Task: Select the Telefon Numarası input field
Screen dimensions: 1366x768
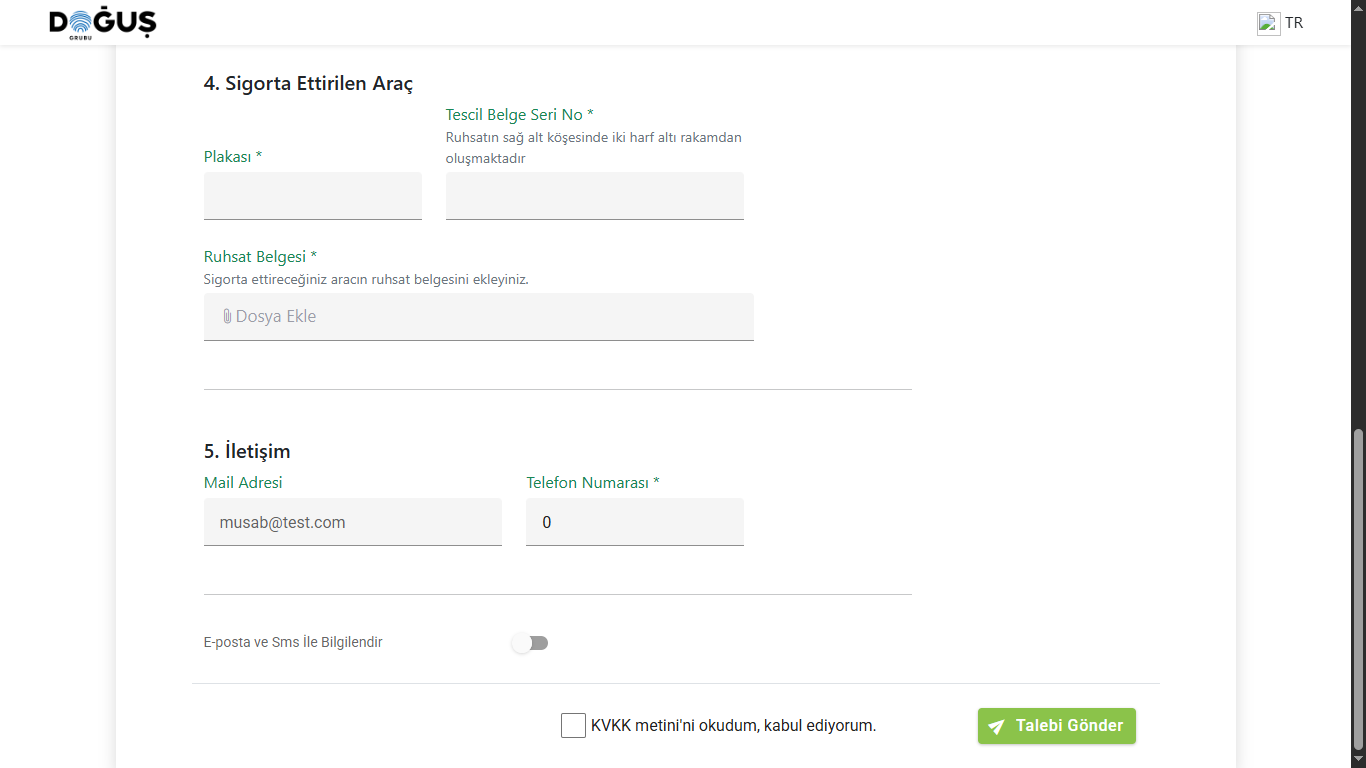Action: coord(634,522)
